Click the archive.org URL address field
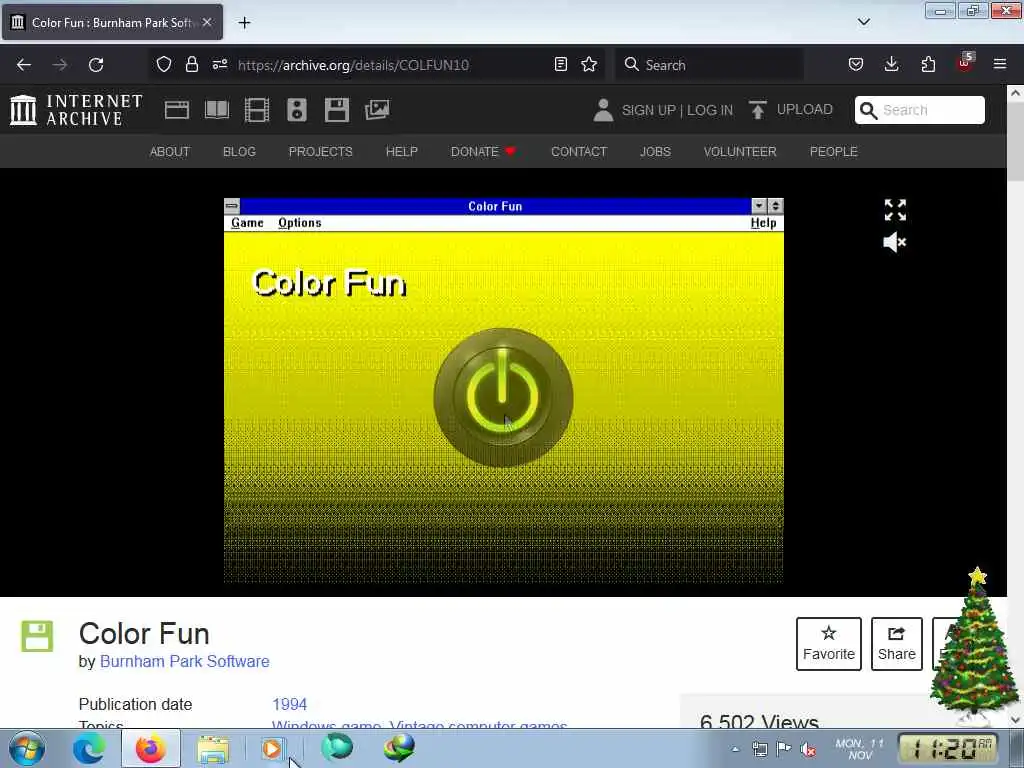The image size is (1024, 768). pos(353,65)
